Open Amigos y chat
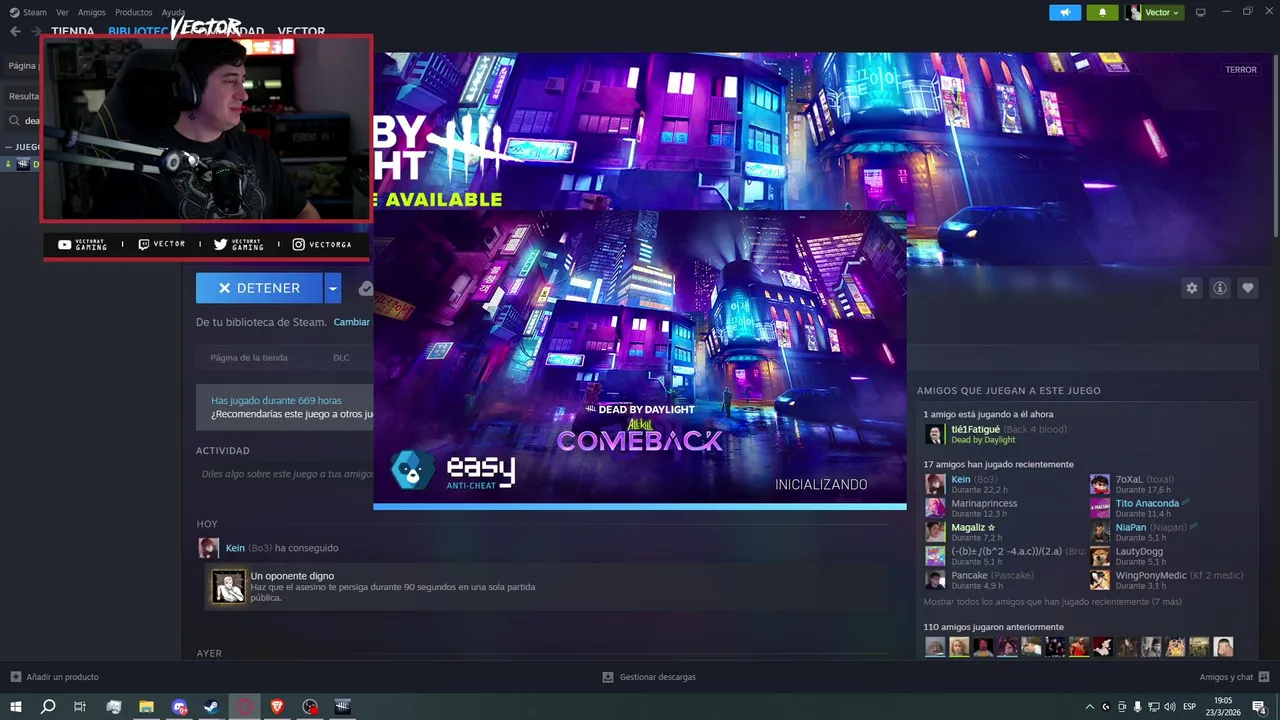The height and width of the screenshot is (720, 1280). 1235,677
